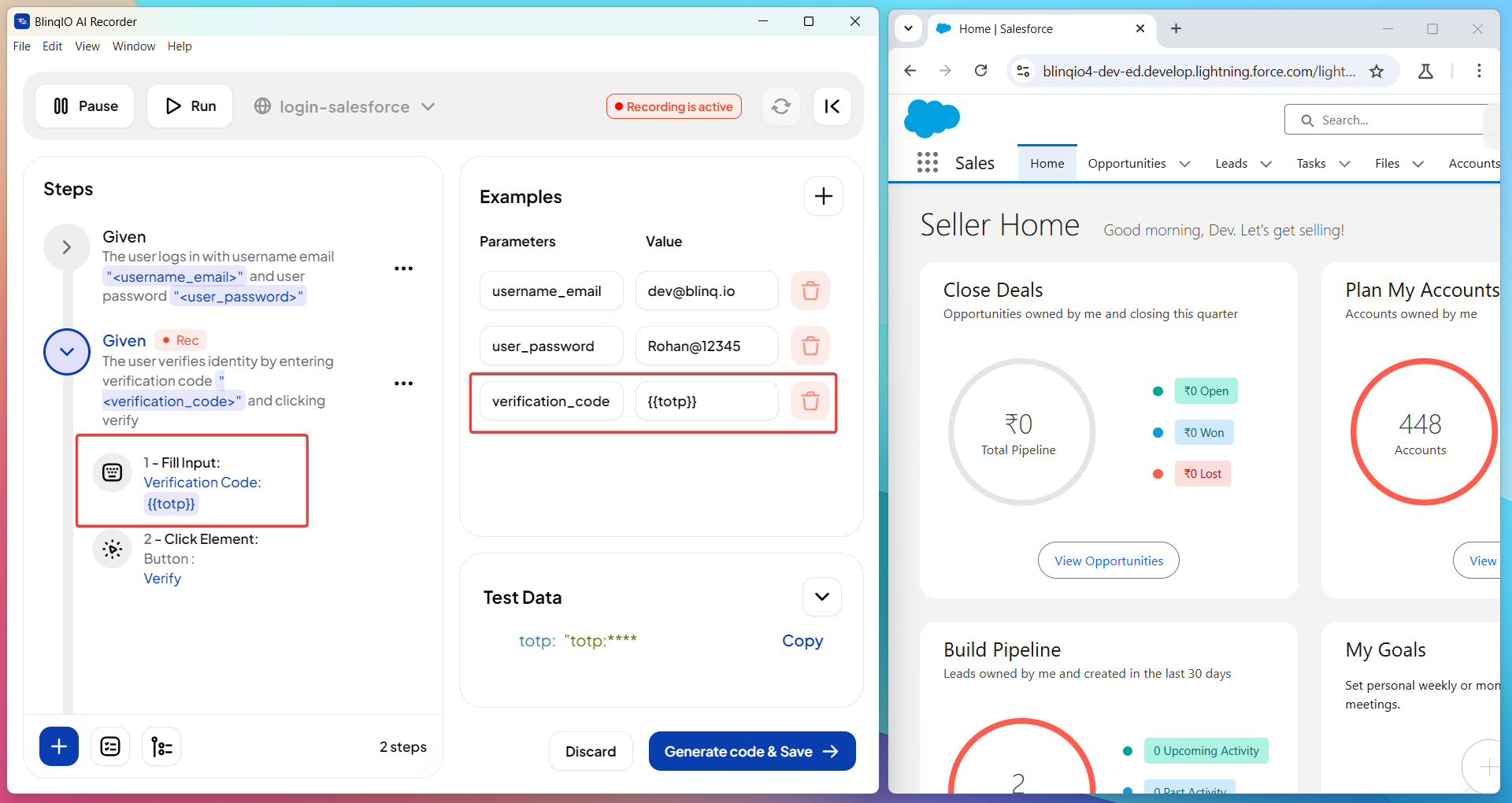Click the 448 Accounts ring chart
Image resolution: width=1512 pixels, height=803 pixels.
(x=1422, y=432)
